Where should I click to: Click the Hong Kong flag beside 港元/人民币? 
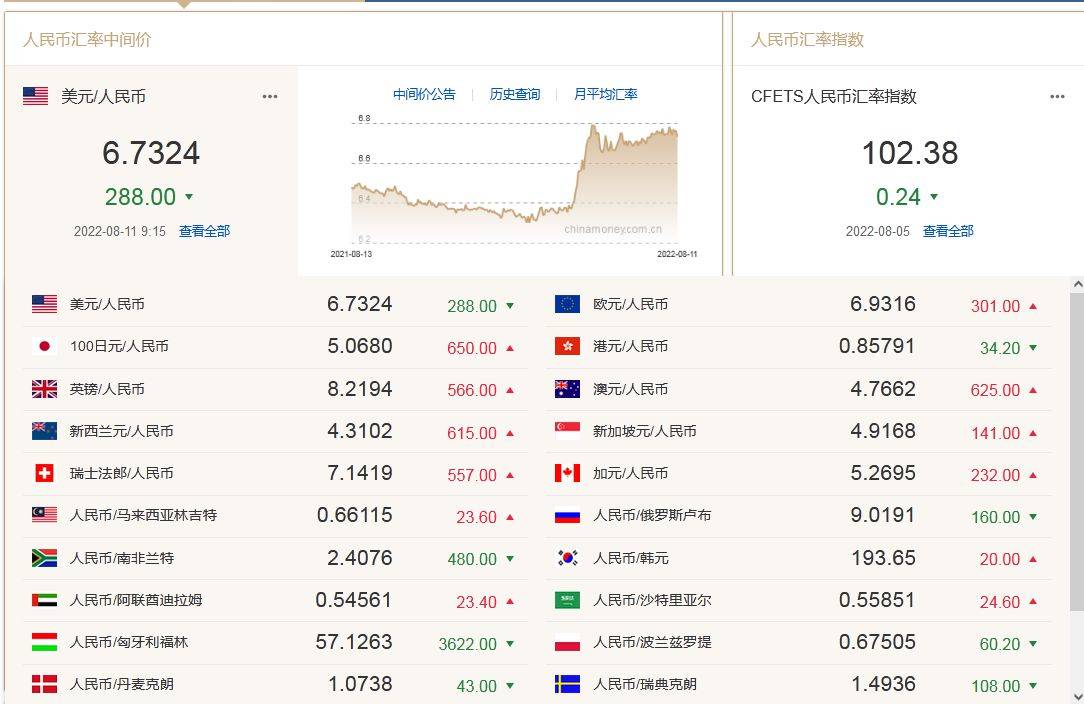(567, 346)
